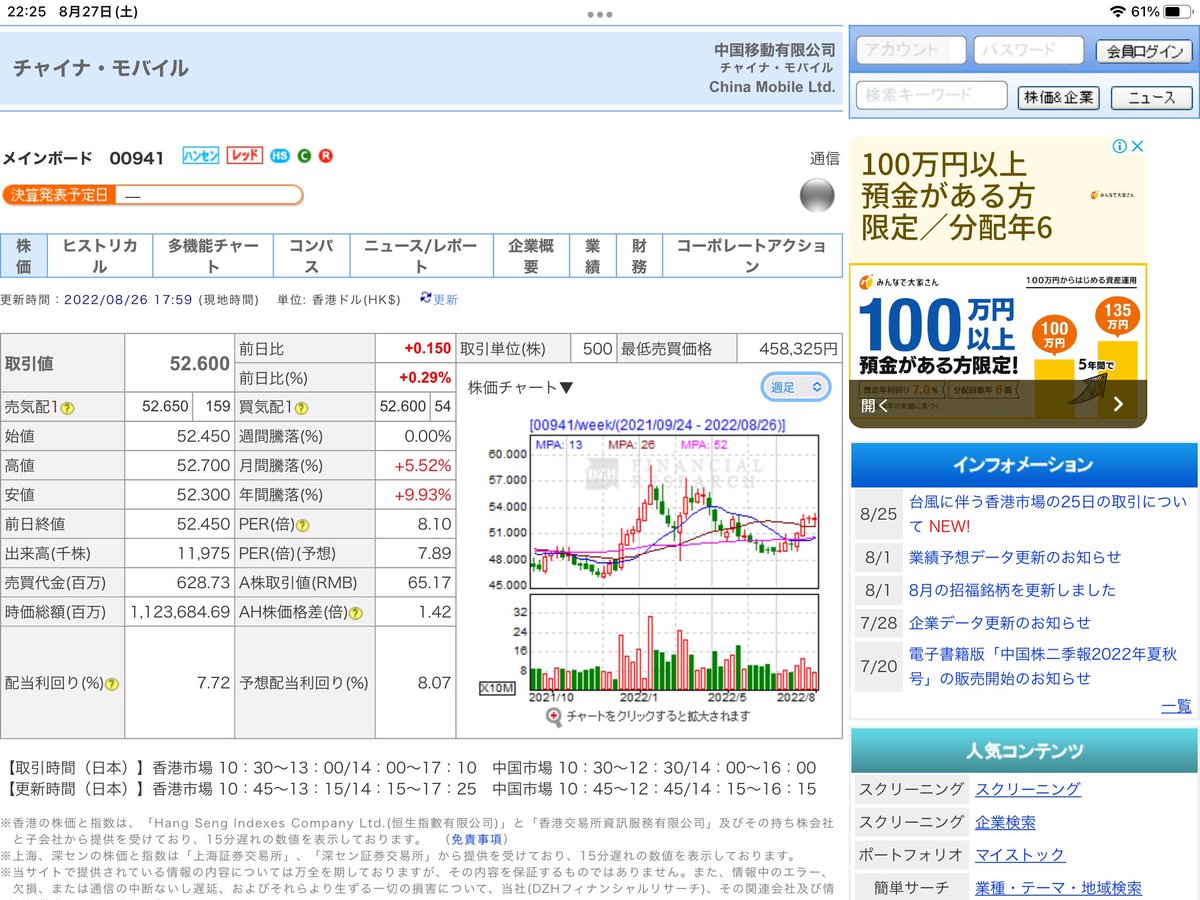Click the 52.600 取引値 price value
This screenshot has height=900, width=1200.
(x=199, y=364)
